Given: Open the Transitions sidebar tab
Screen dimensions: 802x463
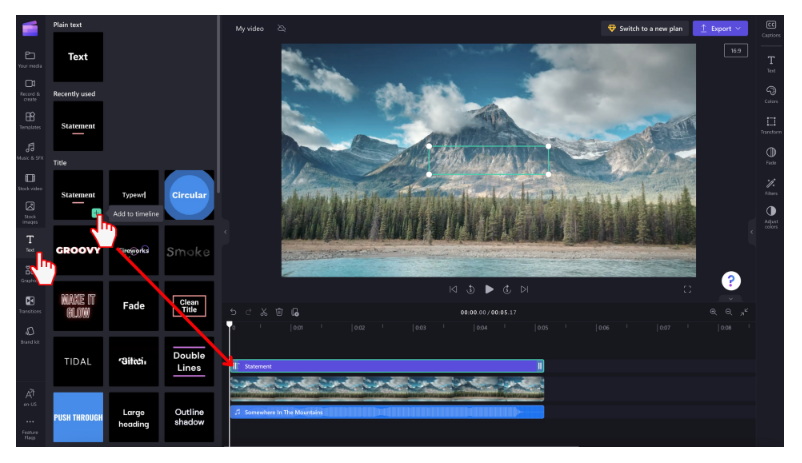Looking at the screenshot, I should click(30, 304).
